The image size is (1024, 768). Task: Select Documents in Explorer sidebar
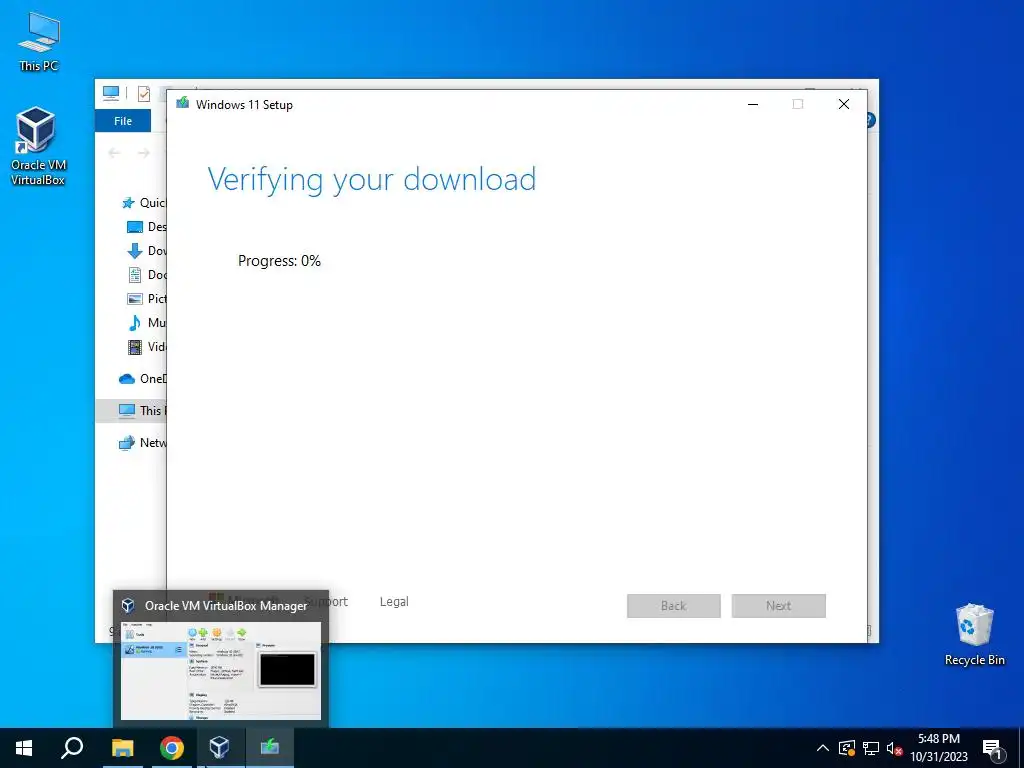click(146, 275)
